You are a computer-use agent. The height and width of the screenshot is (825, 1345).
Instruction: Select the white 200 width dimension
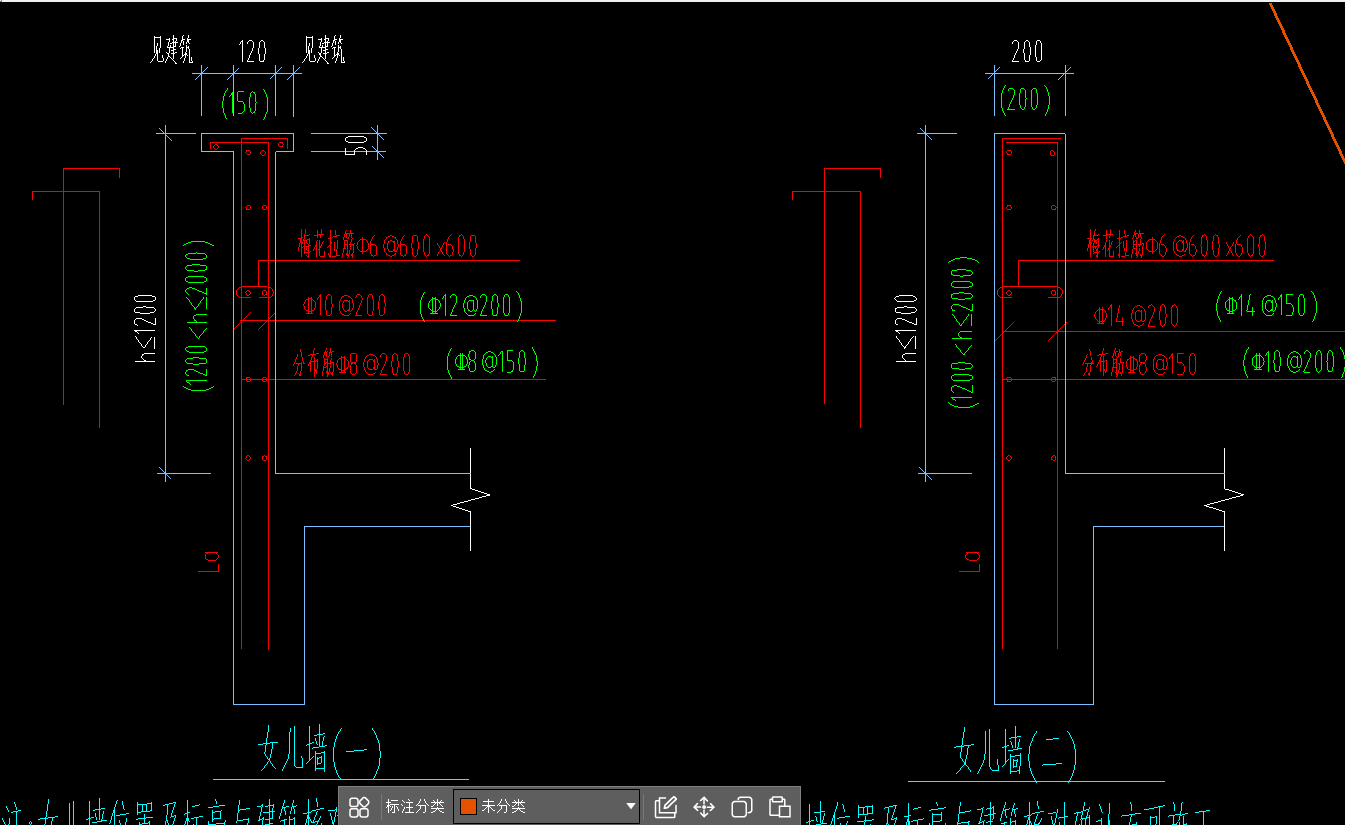[1028, 52]
